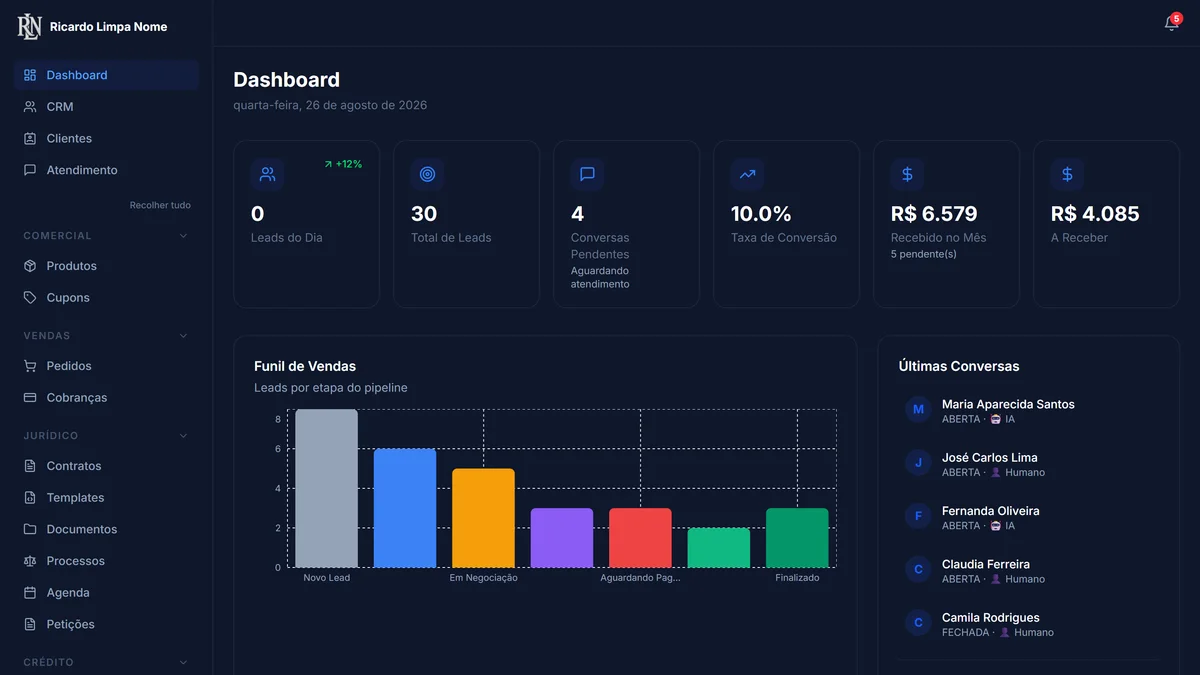The height and width of the screenshot is (675, 1200).
Task: Click the Taxa de Conversão trend icon
Action: (747, 174)
